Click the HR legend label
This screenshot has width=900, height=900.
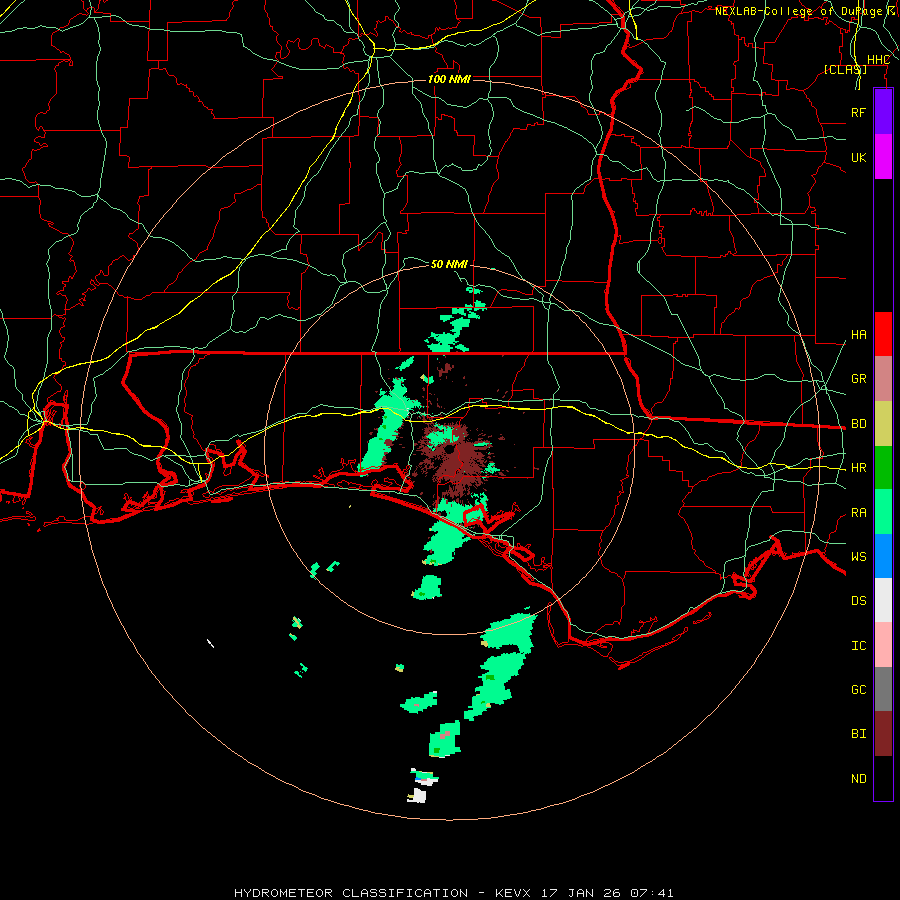click(x=858, y=468)
